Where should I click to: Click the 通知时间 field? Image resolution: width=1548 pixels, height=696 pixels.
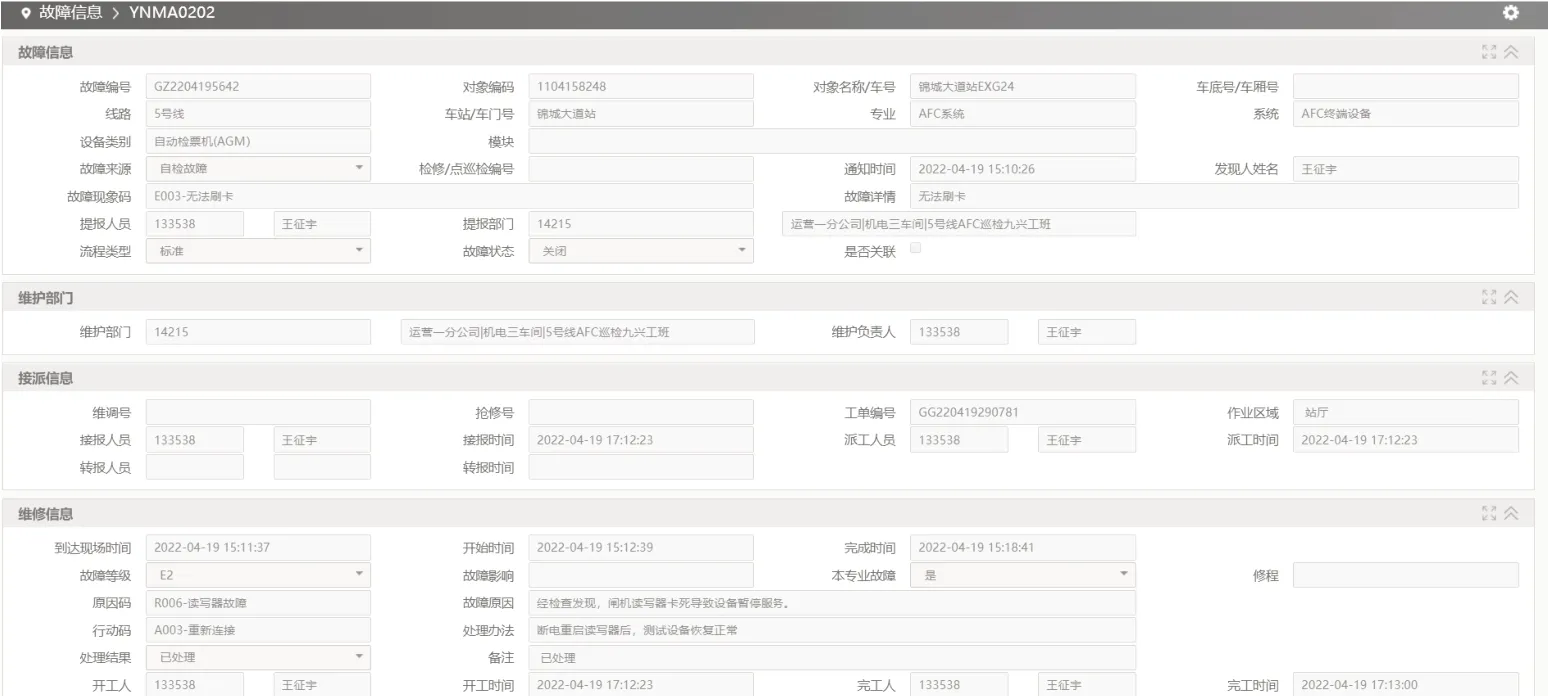(1023, 169)
